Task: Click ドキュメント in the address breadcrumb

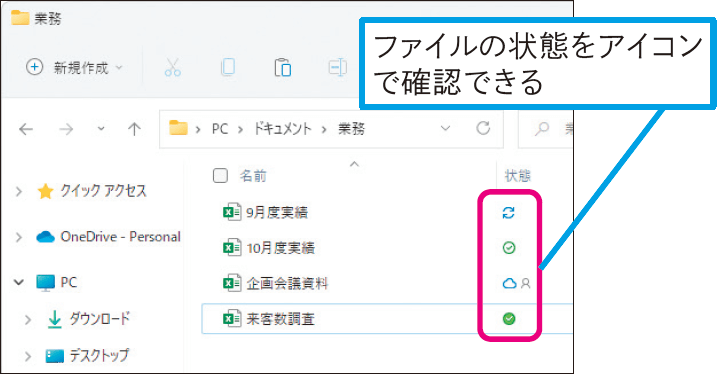Action: [283, 129]
